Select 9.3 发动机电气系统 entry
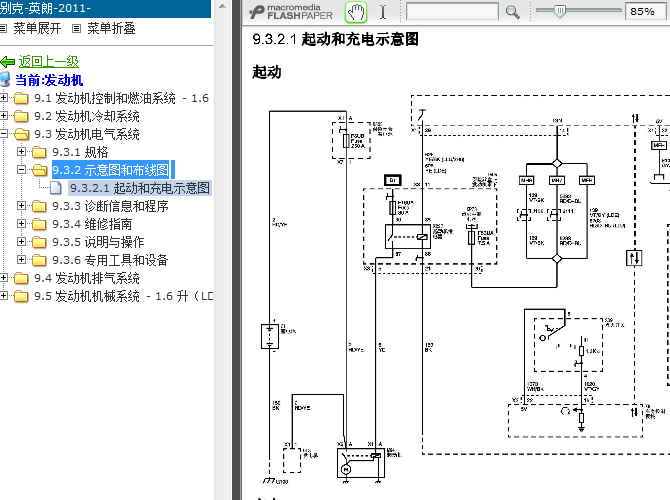This screenshot has width=670, height=500. [x=87, y=134]
